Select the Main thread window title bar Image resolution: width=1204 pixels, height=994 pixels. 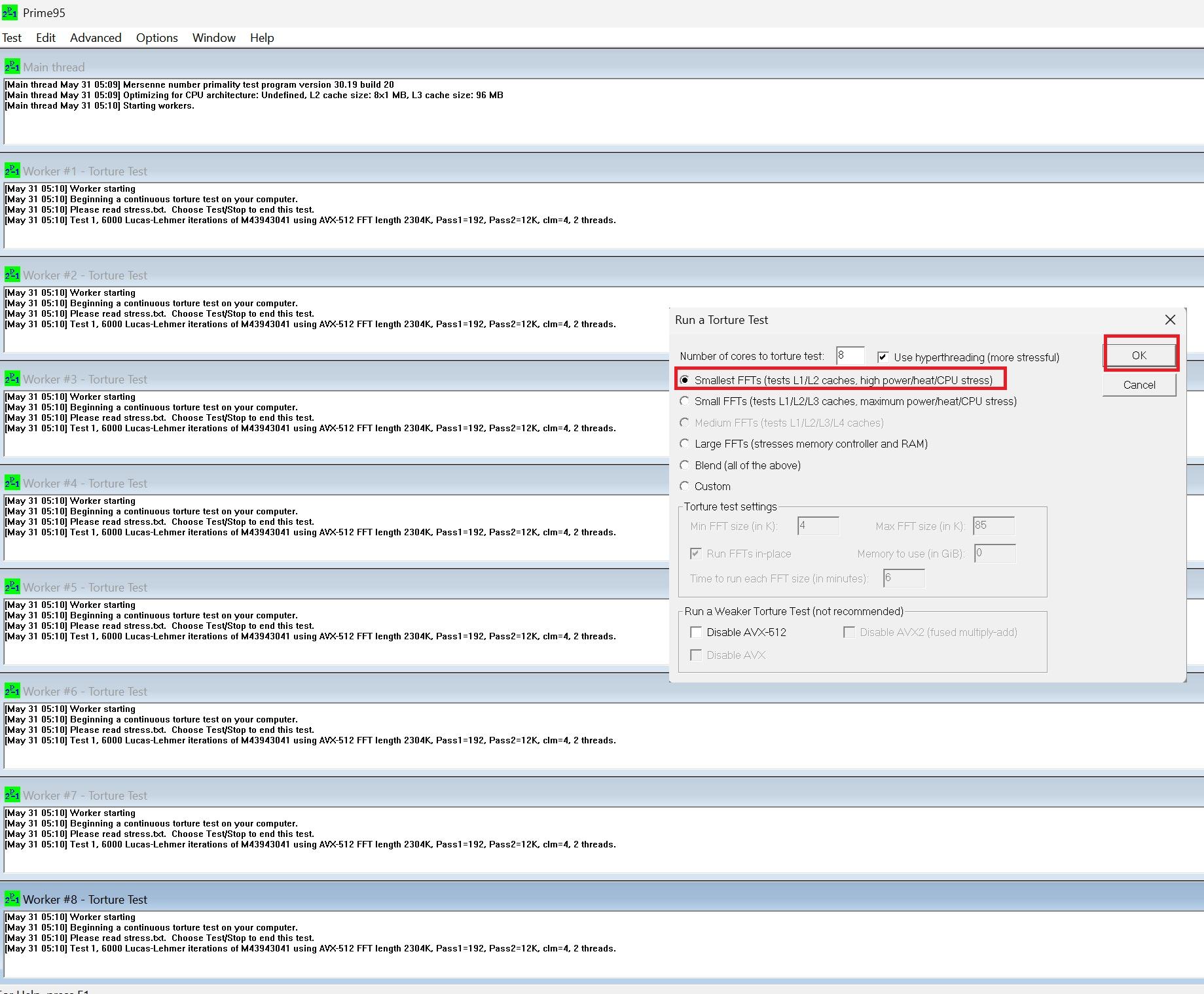[x=602, y=67]
